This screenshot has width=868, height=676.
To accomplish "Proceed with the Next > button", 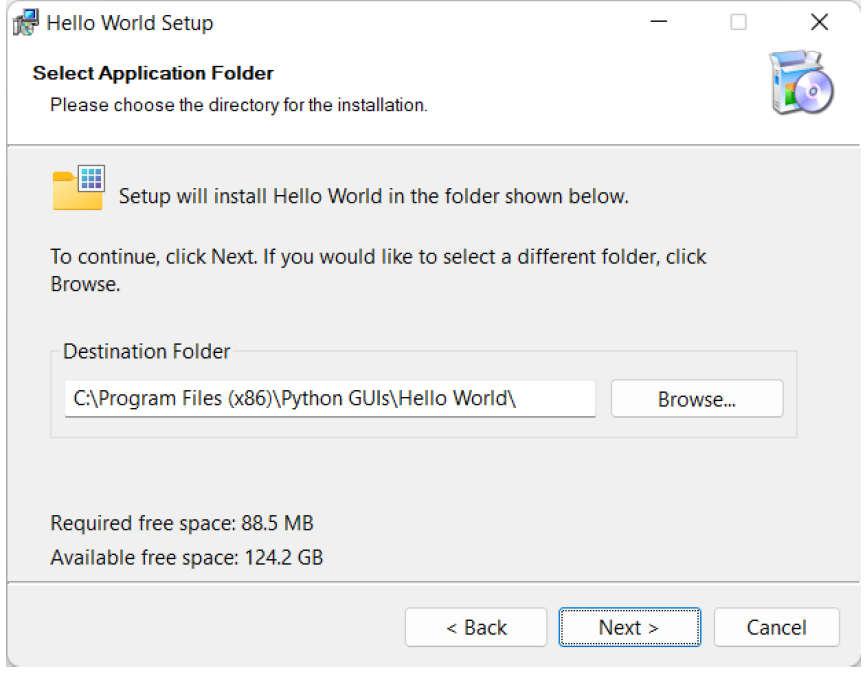I will point(629,627).
